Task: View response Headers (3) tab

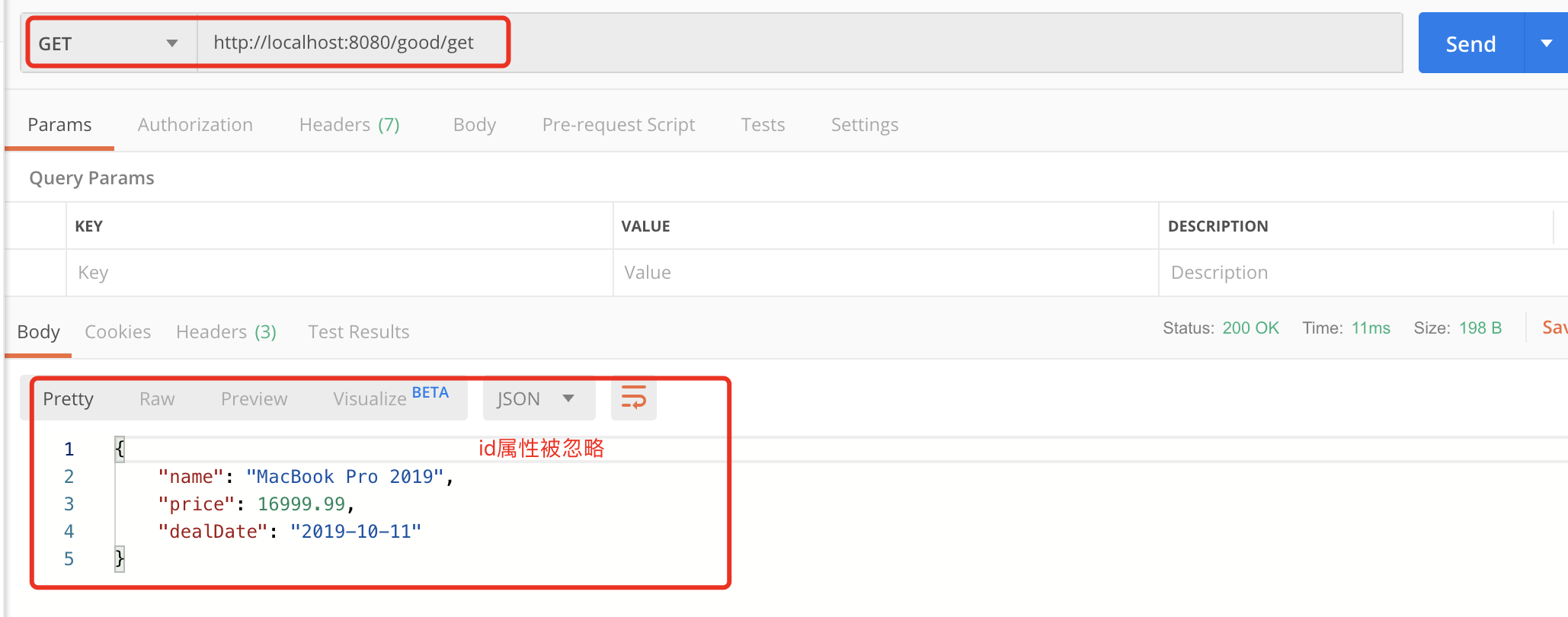Action: coord(226,332)
